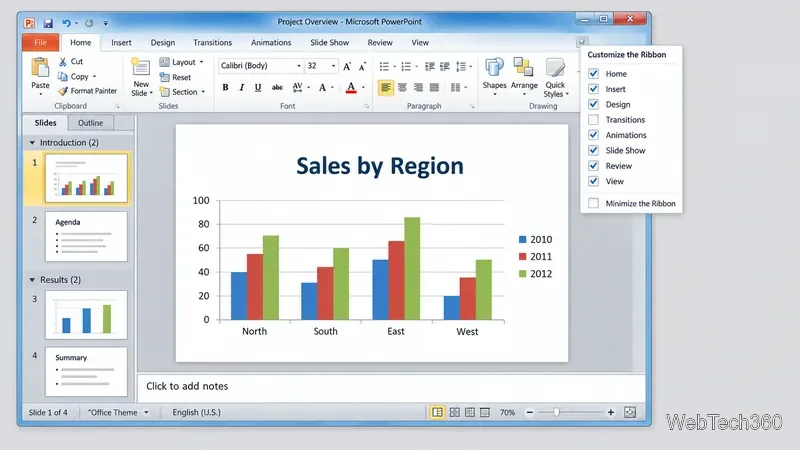The width and height of the screenshot is (800, 450).
Task: Switch to Normal view in status bar
Action: point(437,412)
